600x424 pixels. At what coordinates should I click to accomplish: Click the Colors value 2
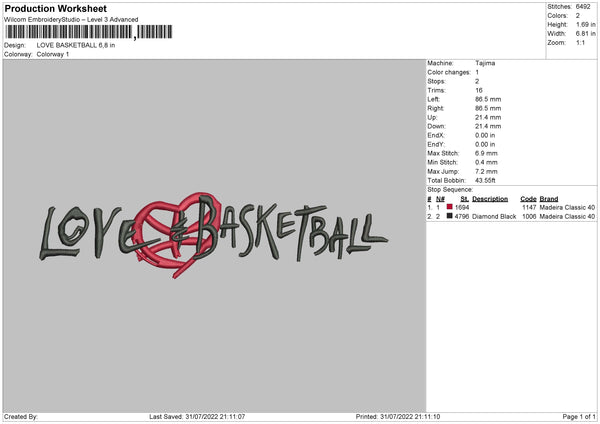(x=578, y=16)
